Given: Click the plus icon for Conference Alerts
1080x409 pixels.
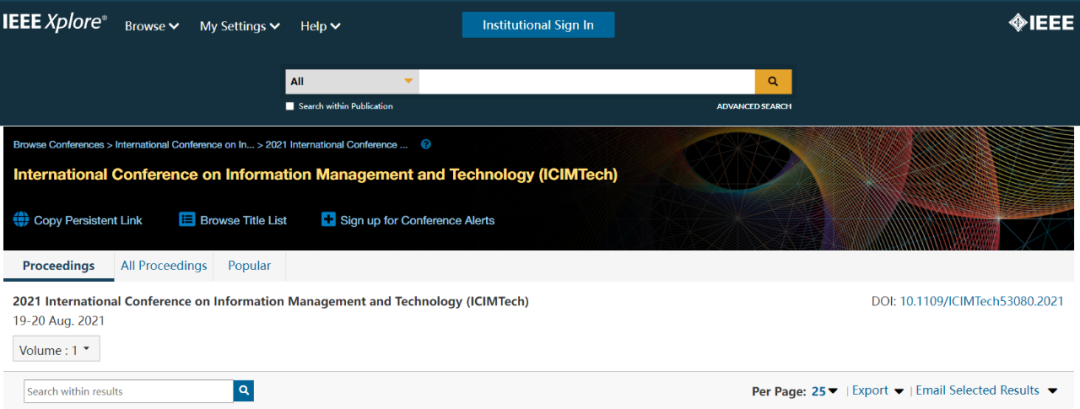Looking at the screenshot, I should 329,220.
